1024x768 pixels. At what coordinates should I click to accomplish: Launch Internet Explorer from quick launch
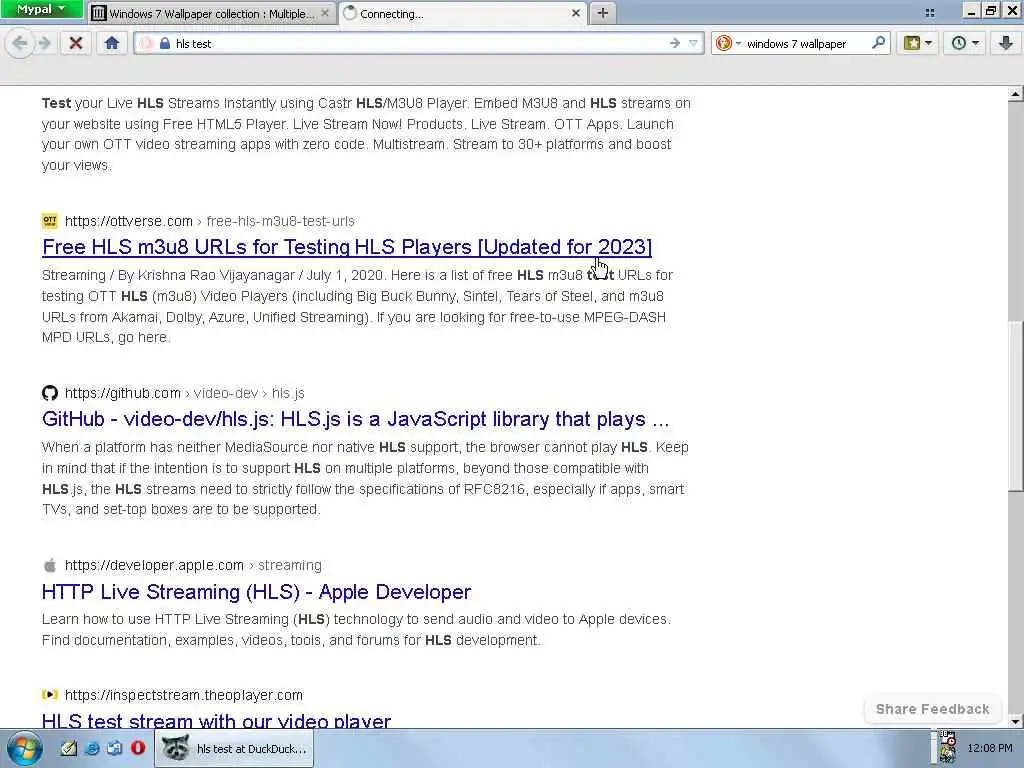(91, 748)
